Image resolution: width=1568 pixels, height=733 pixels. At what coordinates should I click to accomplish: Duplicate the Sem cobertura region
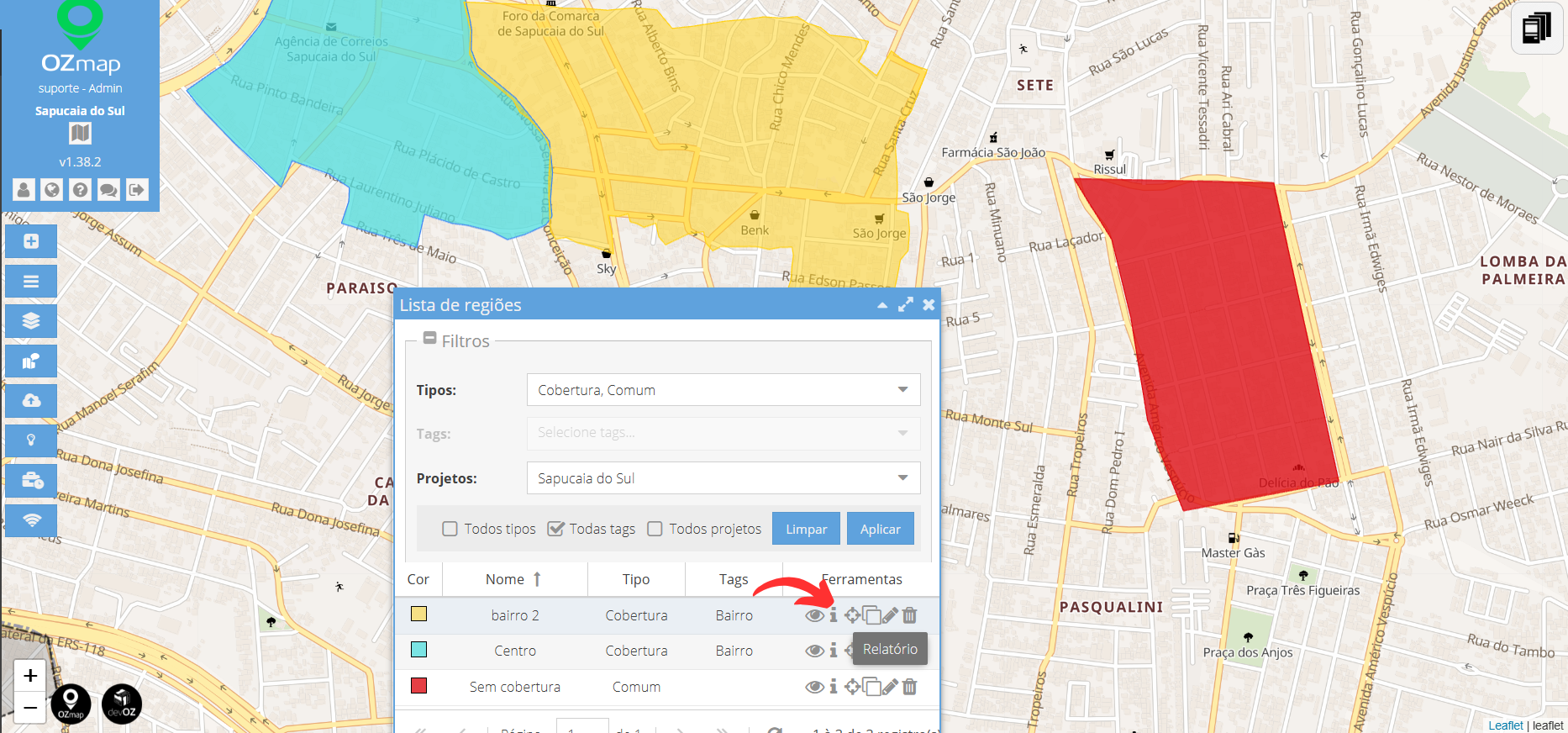click(872, 687)
